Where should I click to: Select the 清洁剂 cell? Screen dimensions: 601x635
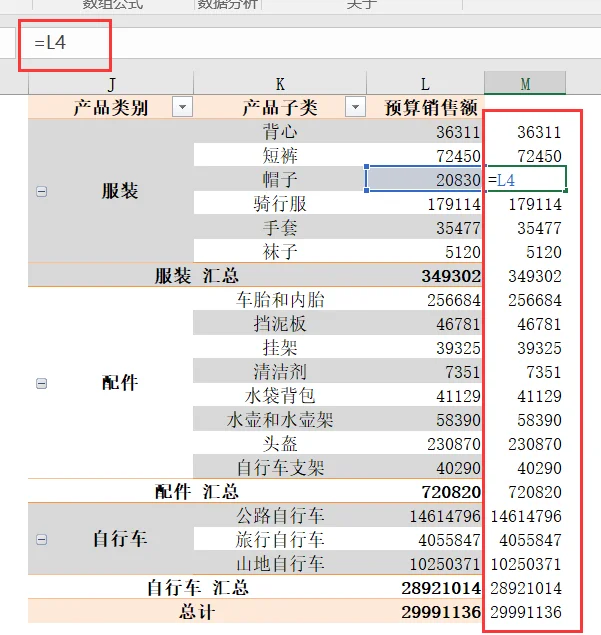tap(280, 371)
